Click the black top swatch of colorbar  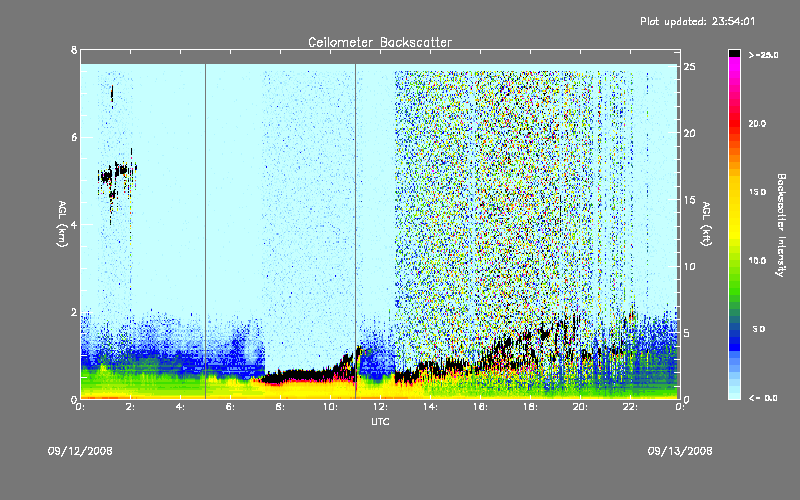(x=734, y=53)
